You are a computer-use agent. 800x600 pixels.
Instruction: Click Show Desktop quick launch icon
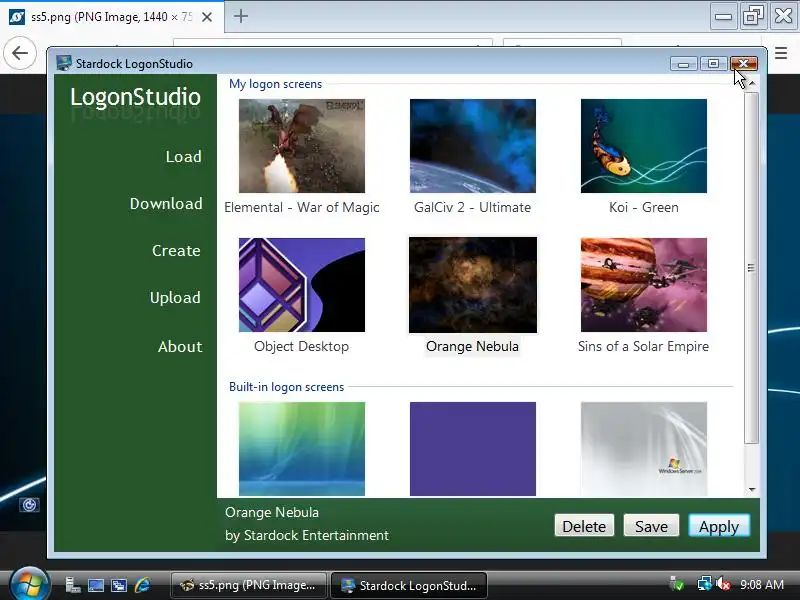point(96,585)
